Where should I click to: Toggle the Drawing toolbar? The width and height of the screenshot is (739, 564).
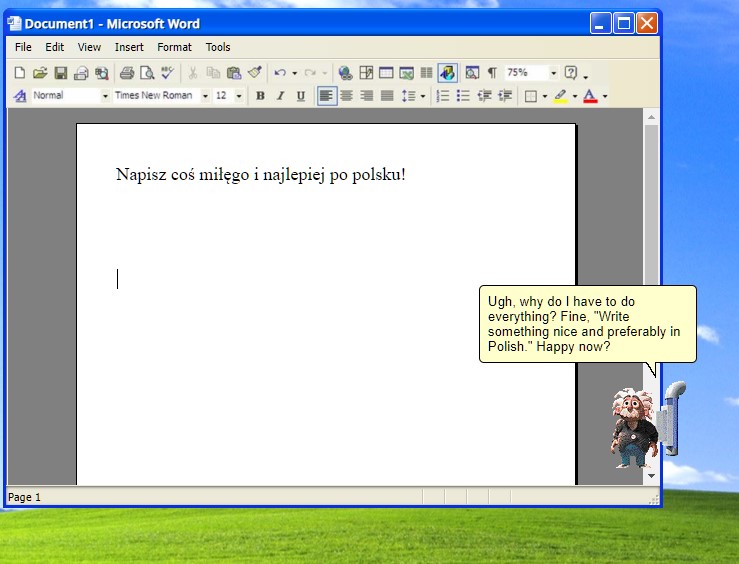point(447,73)
